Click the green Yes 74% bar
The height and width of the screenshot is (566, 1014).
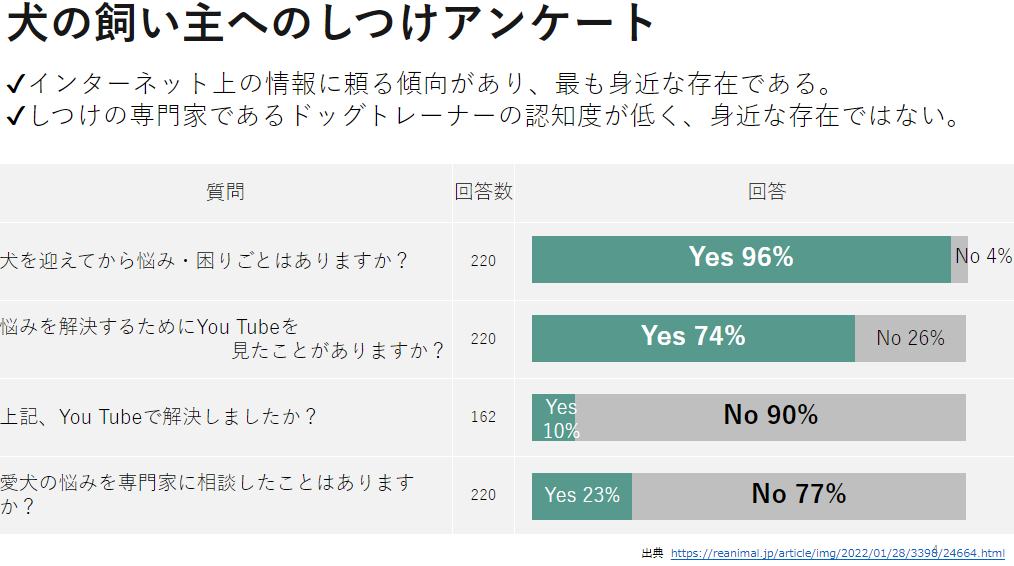click(693, 337)
